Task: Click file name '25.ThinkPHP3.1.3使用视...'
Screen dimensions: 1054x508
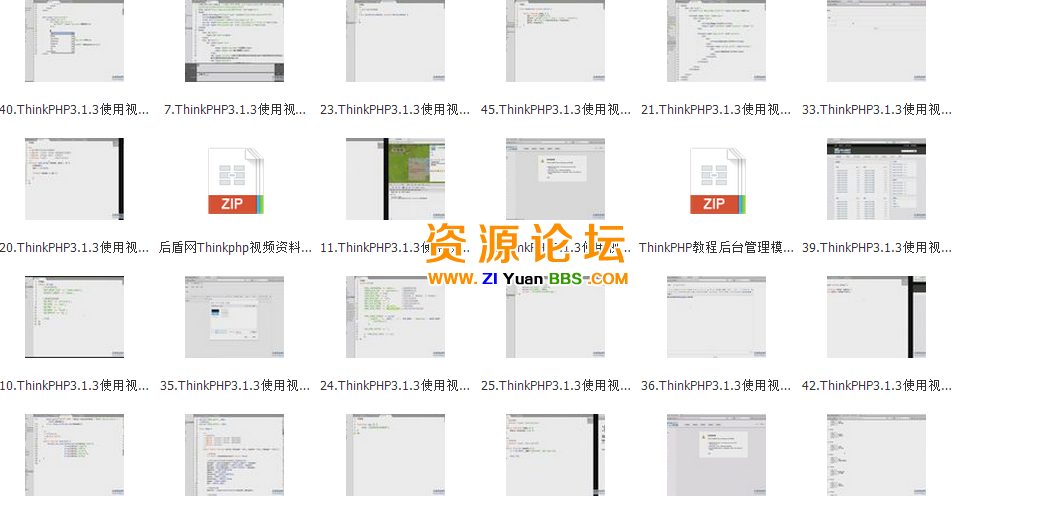Action: (x=556, y=385)
